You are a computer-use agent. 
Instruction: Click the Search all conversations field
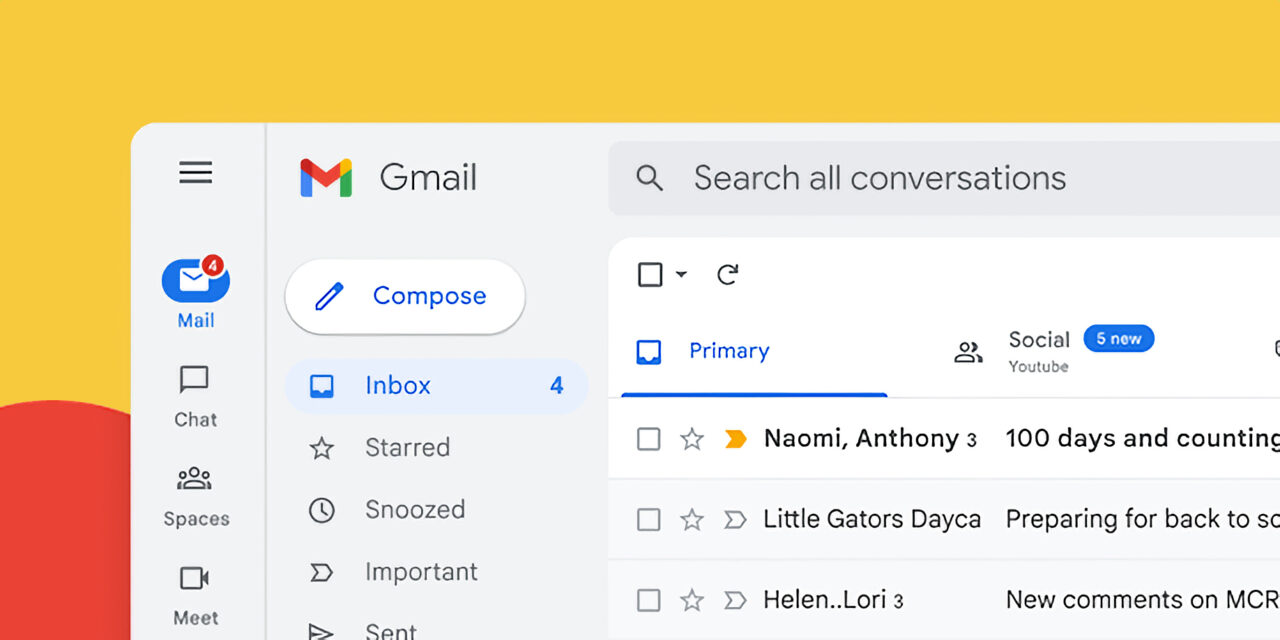tap(880, 178)
